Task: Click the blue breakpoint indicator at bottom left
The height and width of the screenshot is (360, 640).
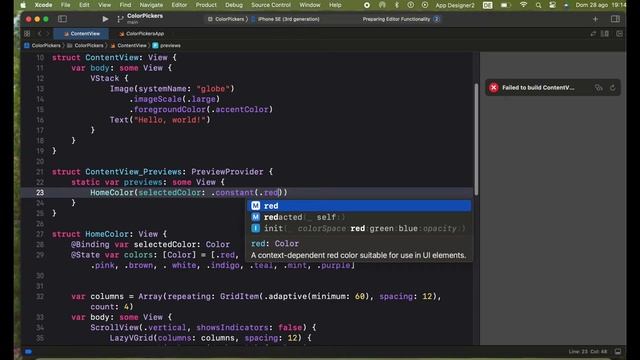Action: 28,351
